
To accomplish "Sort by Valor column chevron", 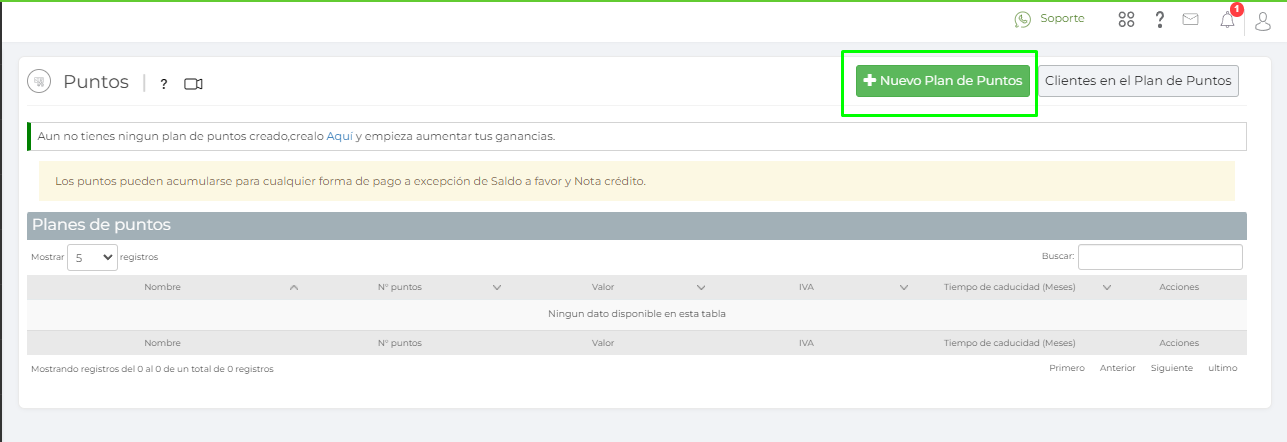I will [701, 287].
